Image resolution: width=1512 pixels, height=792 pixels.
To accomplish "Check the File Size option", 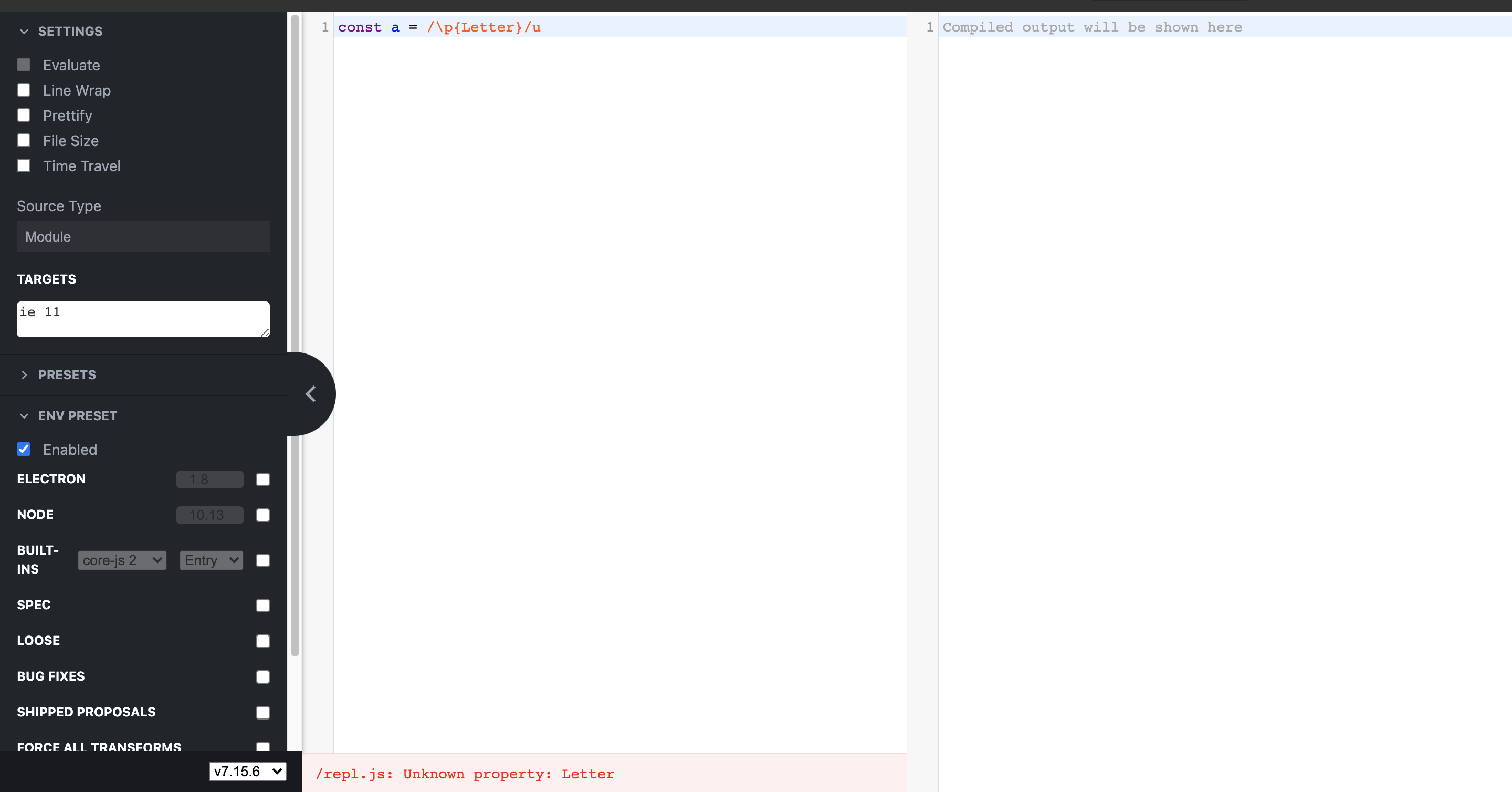I will [24, 140].
